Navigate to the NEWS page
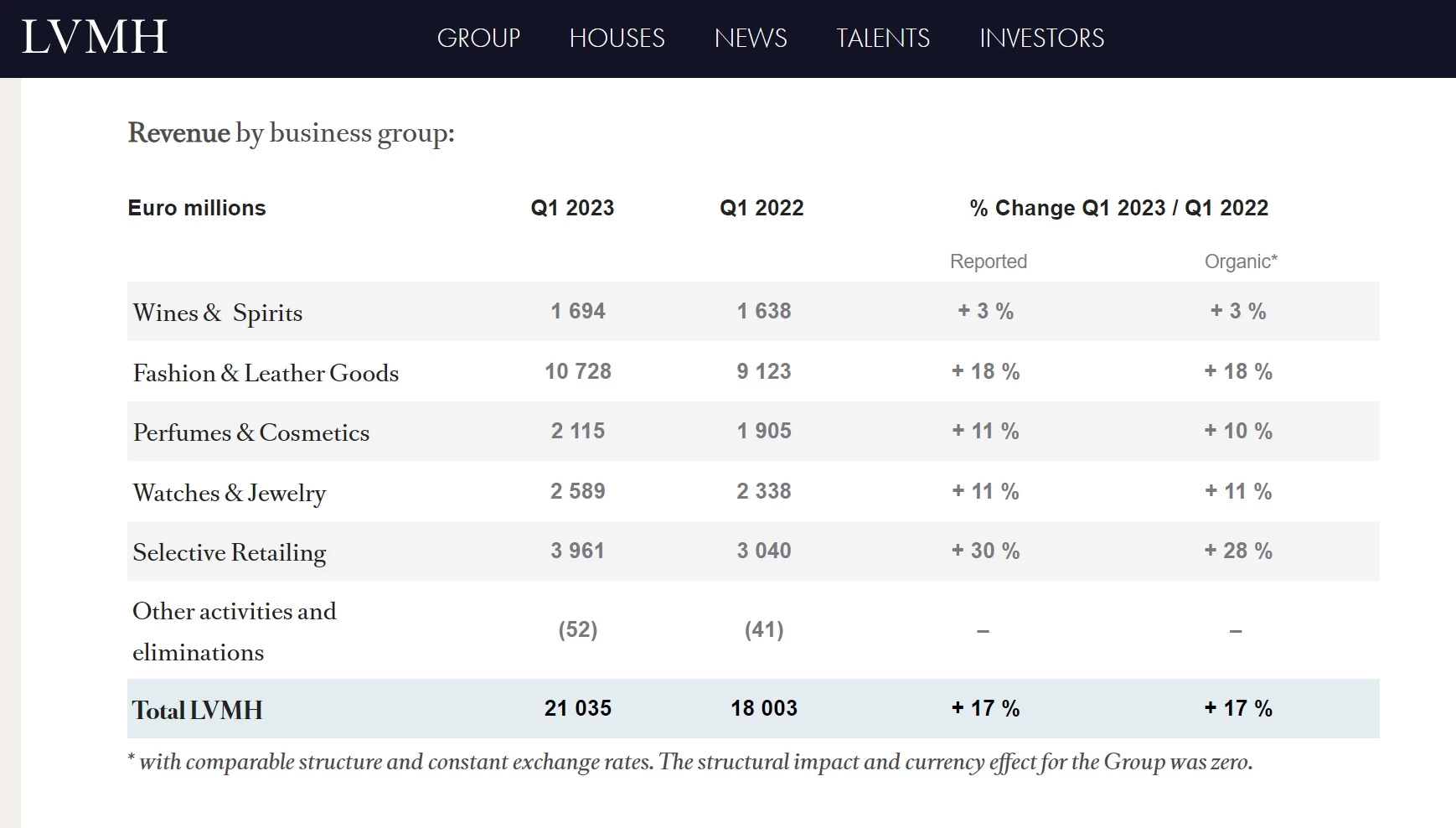This screenshot has width=1456, height=828. [750, 39]
